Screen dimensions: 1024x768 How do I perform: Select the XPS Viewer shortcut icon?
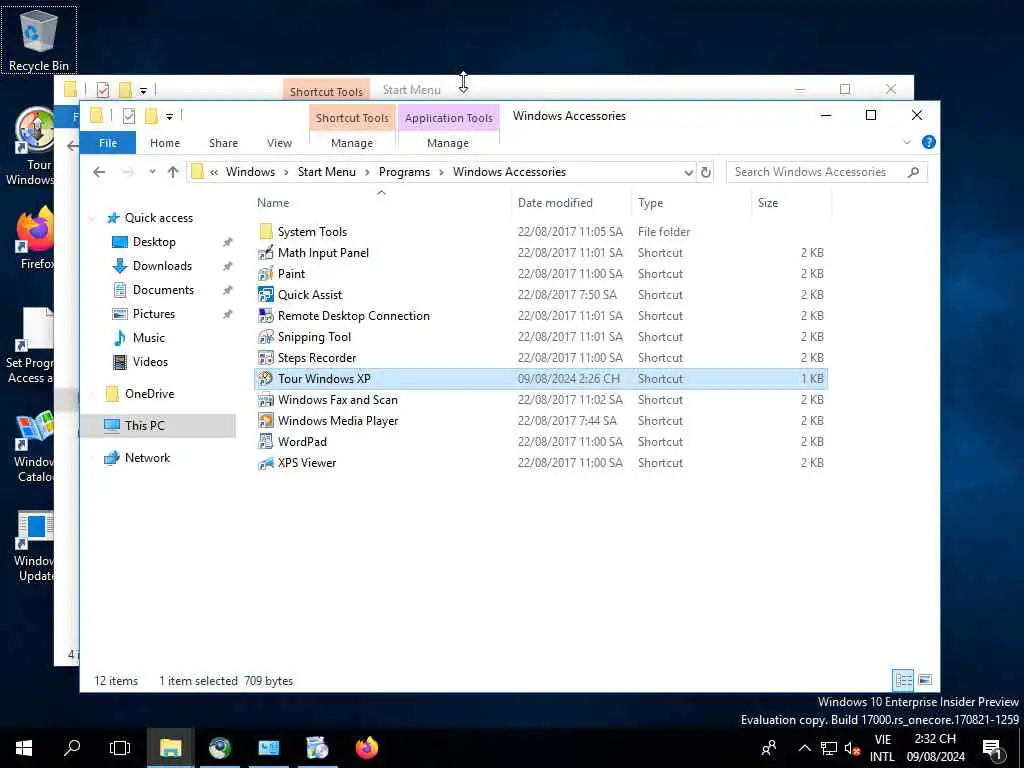coord(266,463)
